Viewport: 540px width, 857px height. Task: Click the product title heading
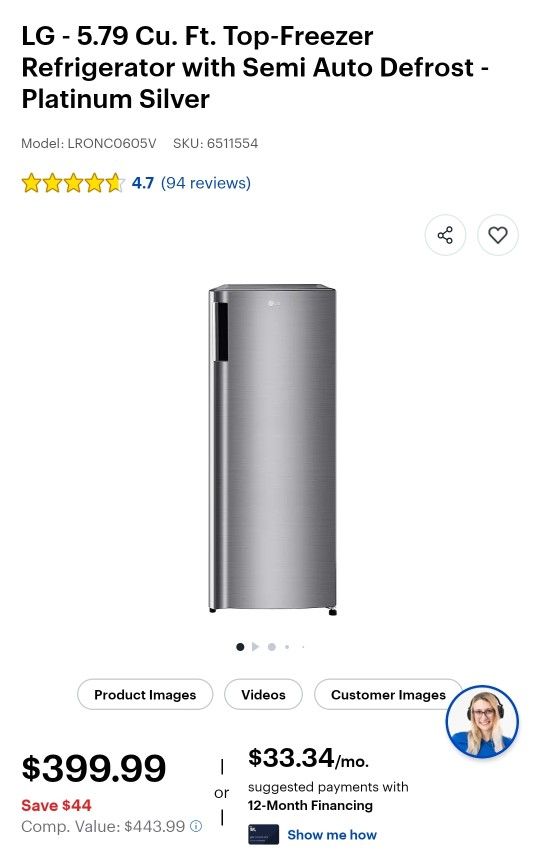(255, 67)
